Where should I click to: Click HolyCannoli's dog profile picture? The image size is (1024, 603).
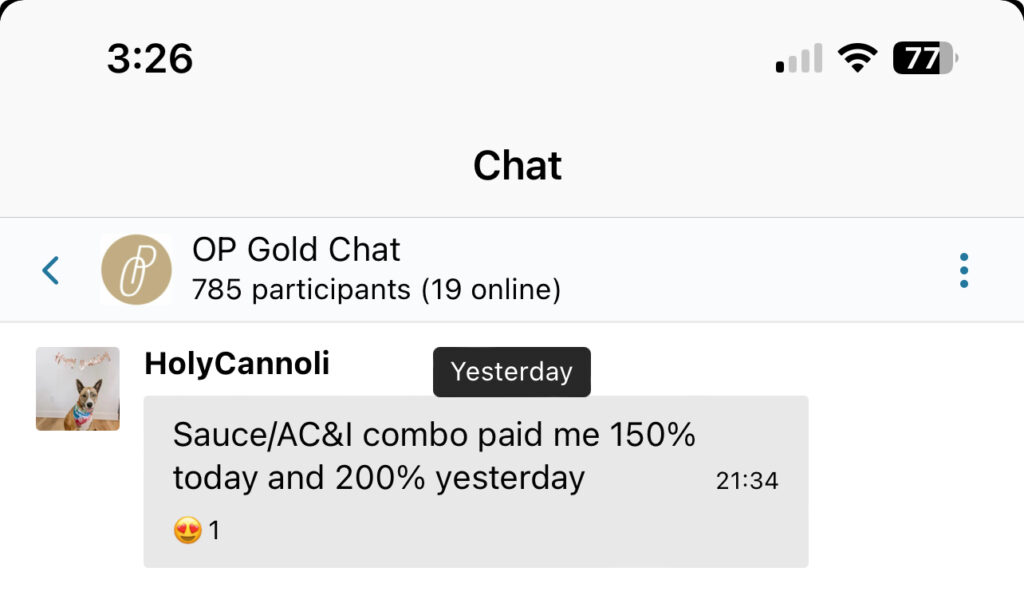tap(78, 389)
